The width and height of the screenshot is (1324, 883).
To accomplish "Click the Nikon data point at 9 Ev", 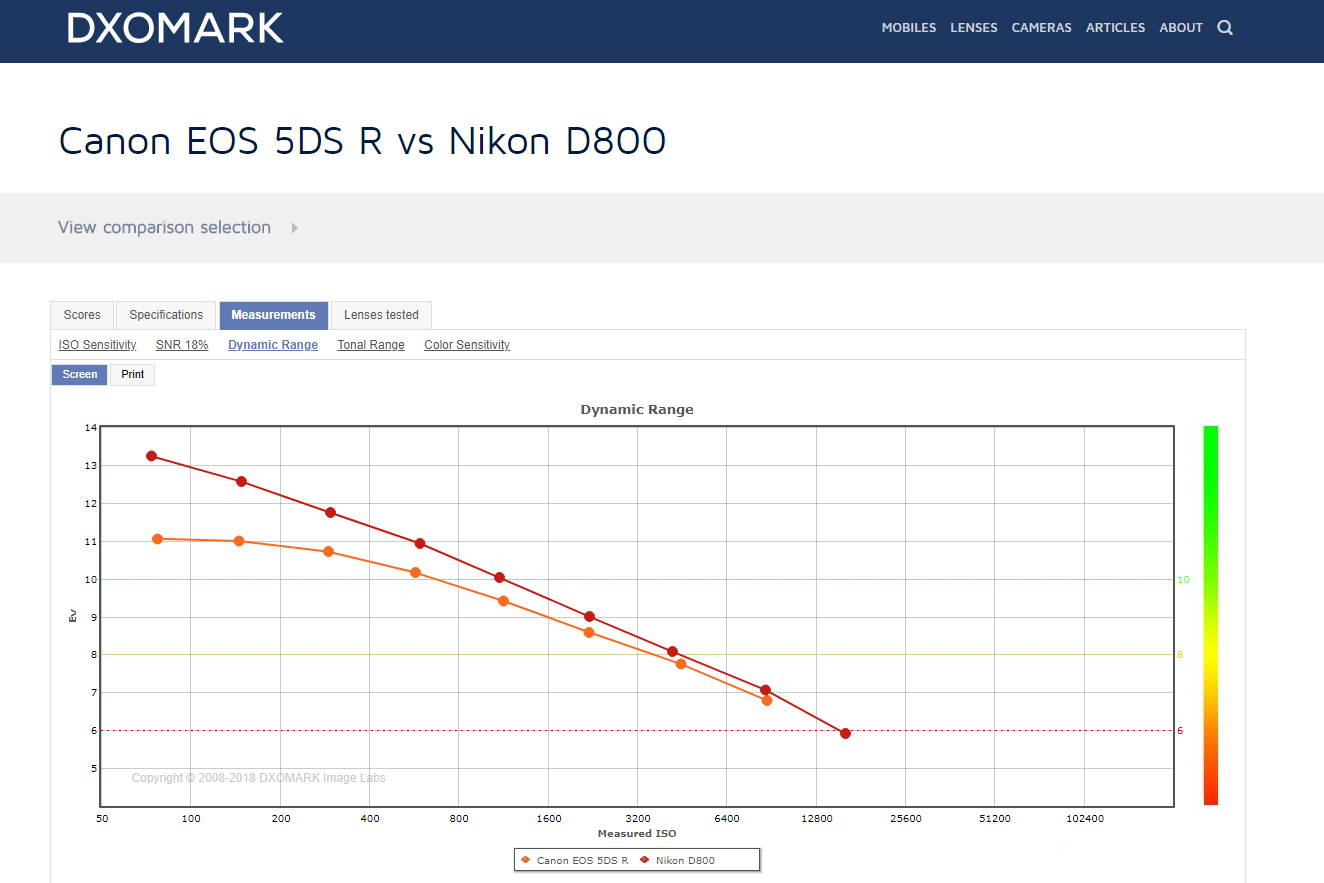I will [589, 617].
